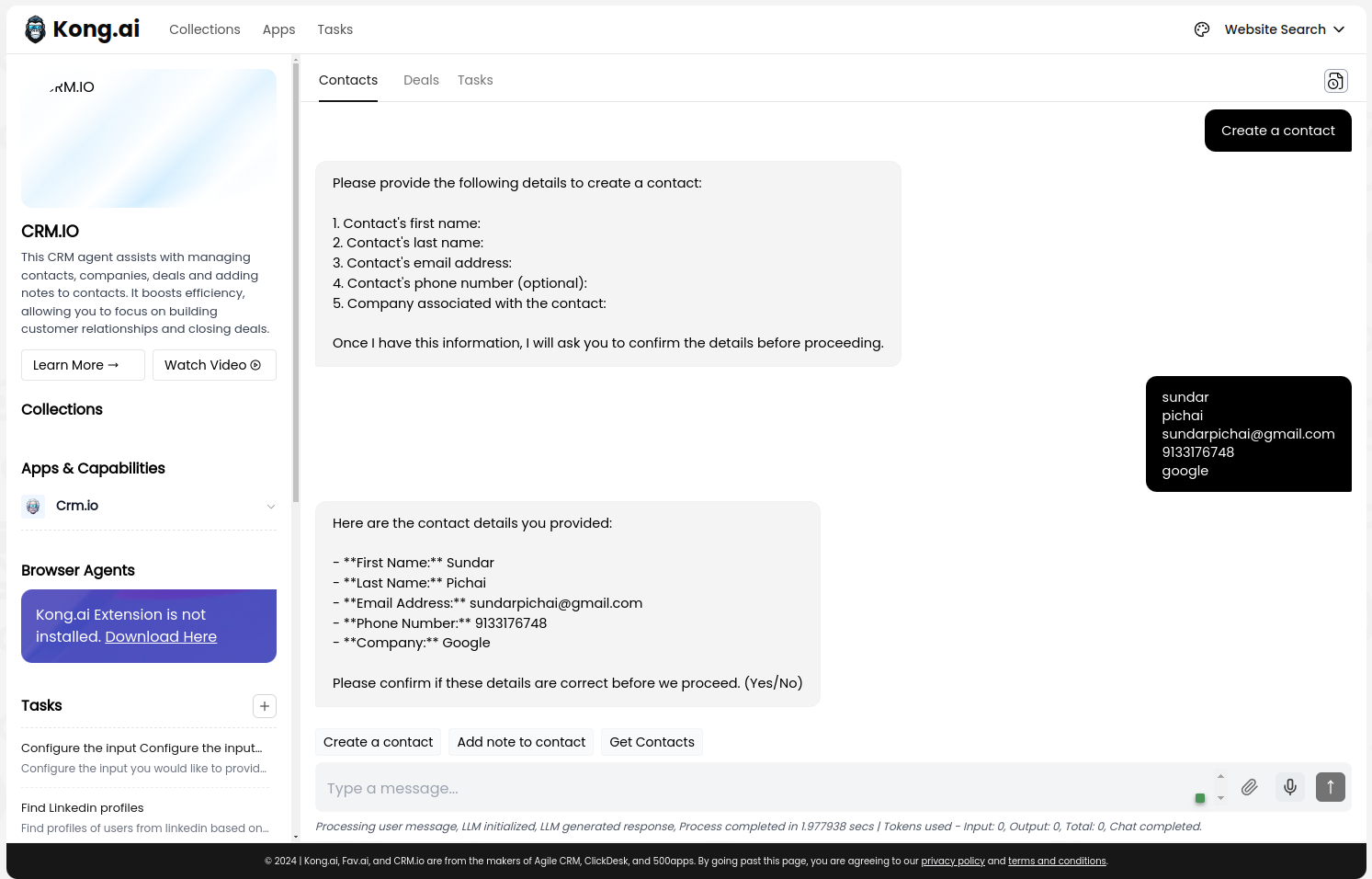Open the Configure the input task
1372x879 pixels.
(x=145, y=758)
